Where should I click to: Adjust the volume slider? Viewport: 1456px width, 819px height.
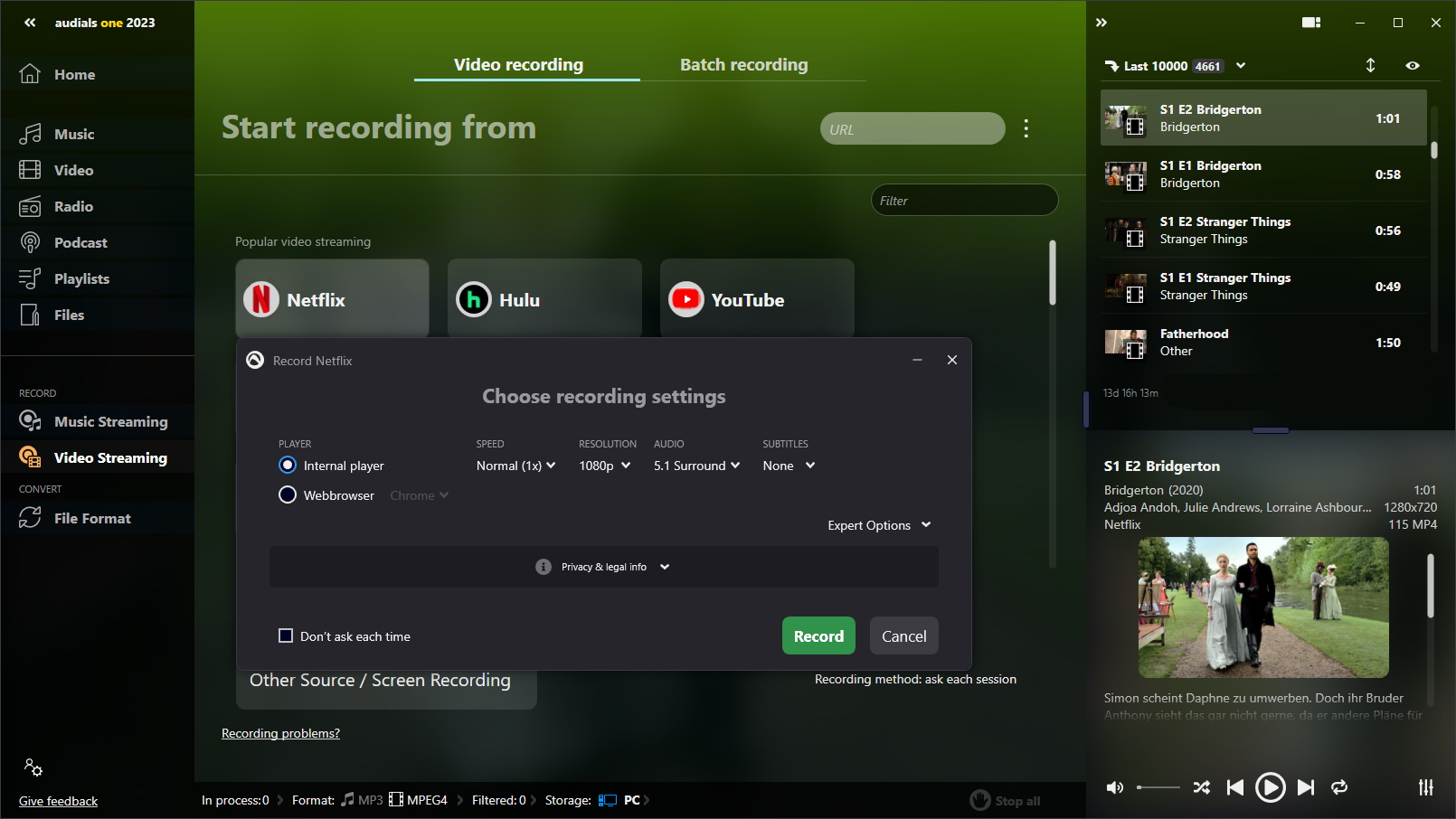click(x=1158, y=787)
